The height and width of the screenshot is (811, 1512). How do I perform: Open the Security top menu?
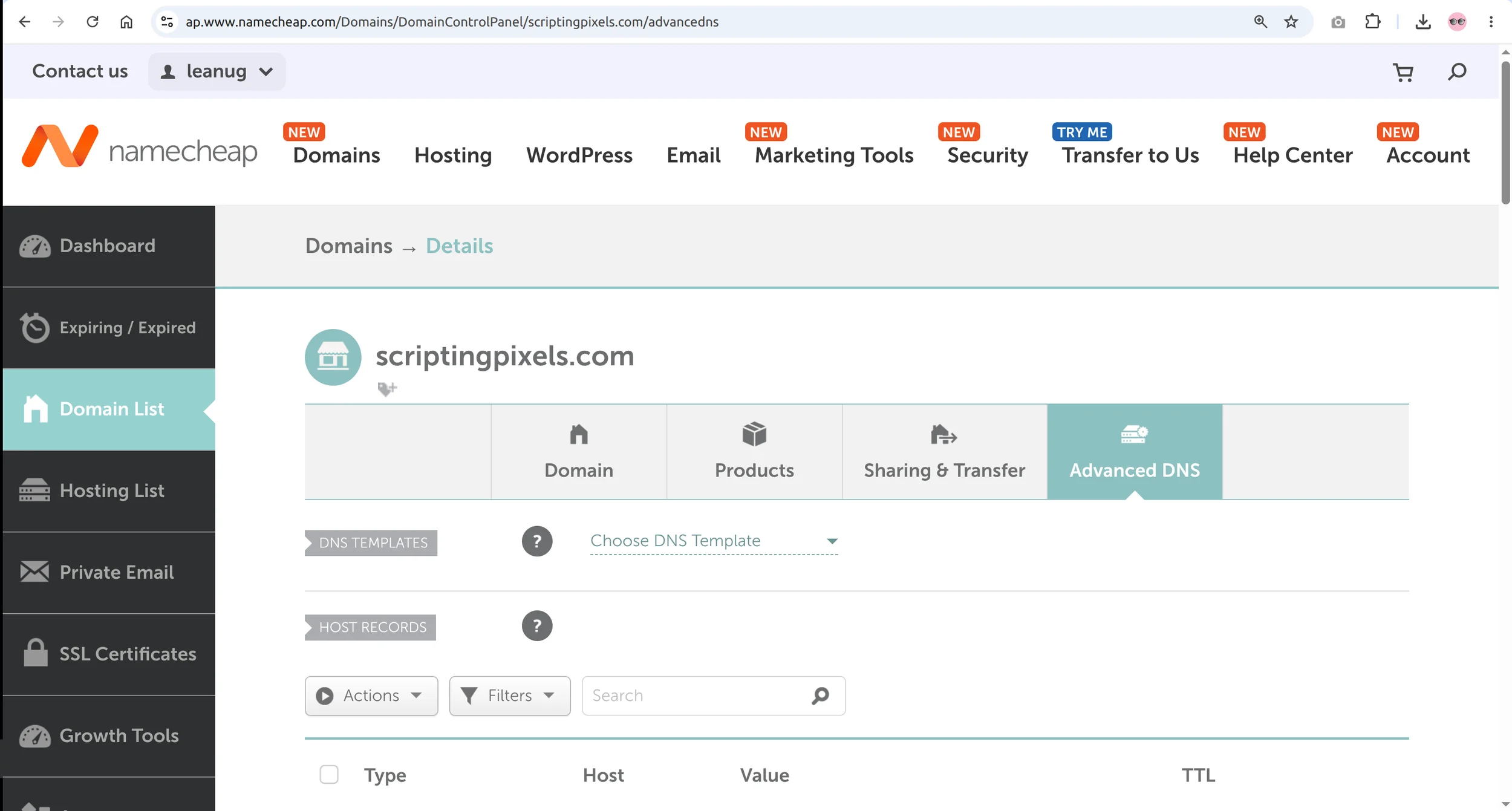988,155
